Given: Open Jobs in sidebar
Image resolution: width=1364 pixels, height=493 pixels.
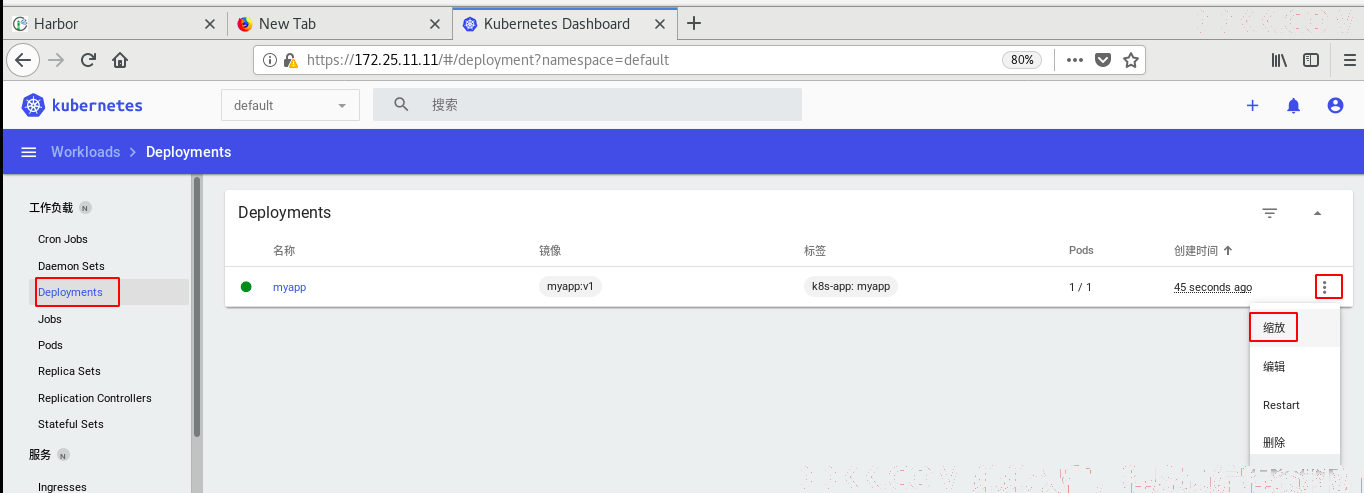Looking at the screenshot, I should pyautogui.click(x=50, y=319).
